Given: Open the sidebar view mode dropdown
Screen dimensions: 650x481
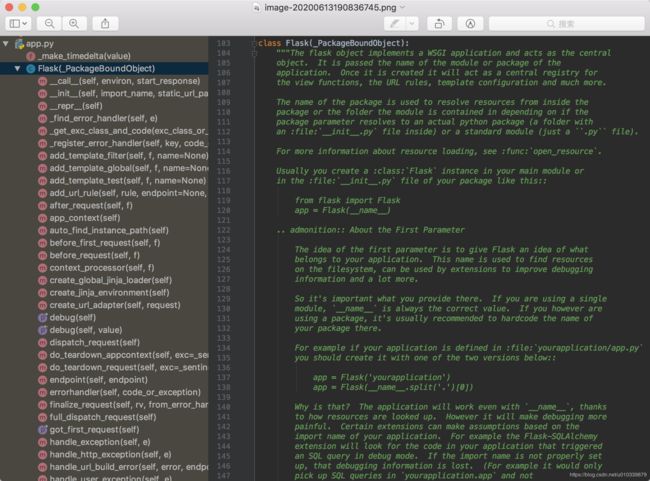Looking at the screenshot, I should point(18,24).
